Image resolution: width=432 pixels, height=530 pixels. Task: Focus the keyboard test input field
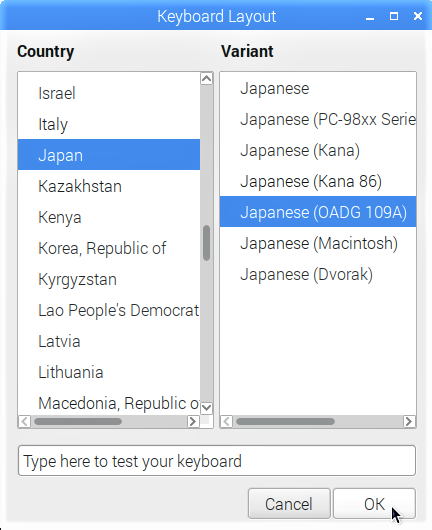(217, 461)
